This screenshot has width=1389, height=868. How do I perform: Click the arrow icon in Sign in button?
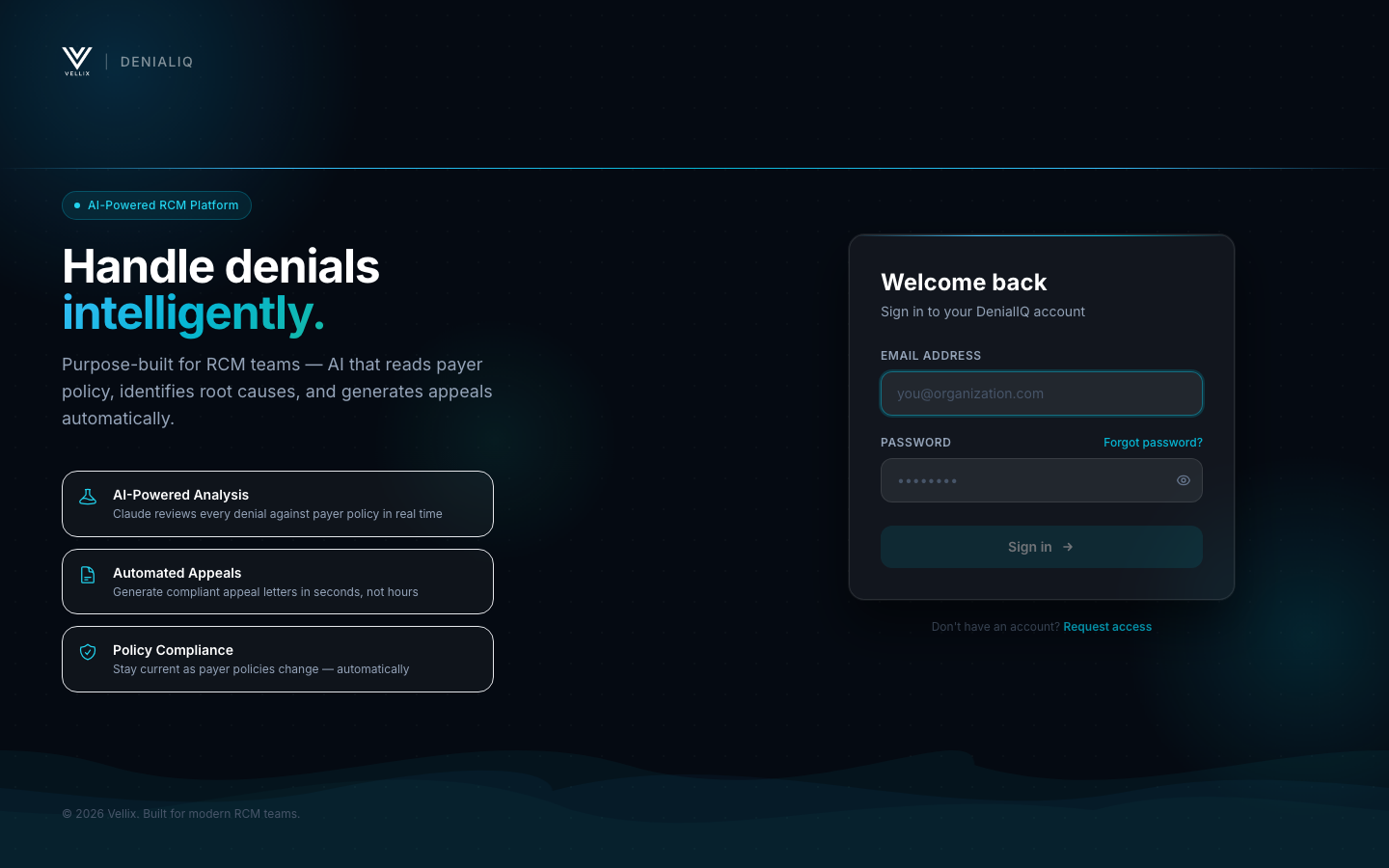click(x=1068, y=547)
